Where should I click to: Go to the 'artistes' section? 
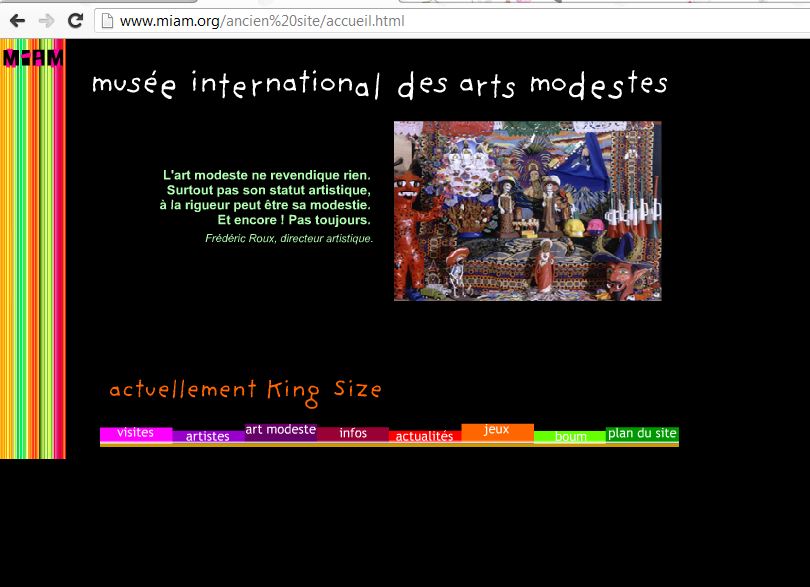click(x=207, y=436)
